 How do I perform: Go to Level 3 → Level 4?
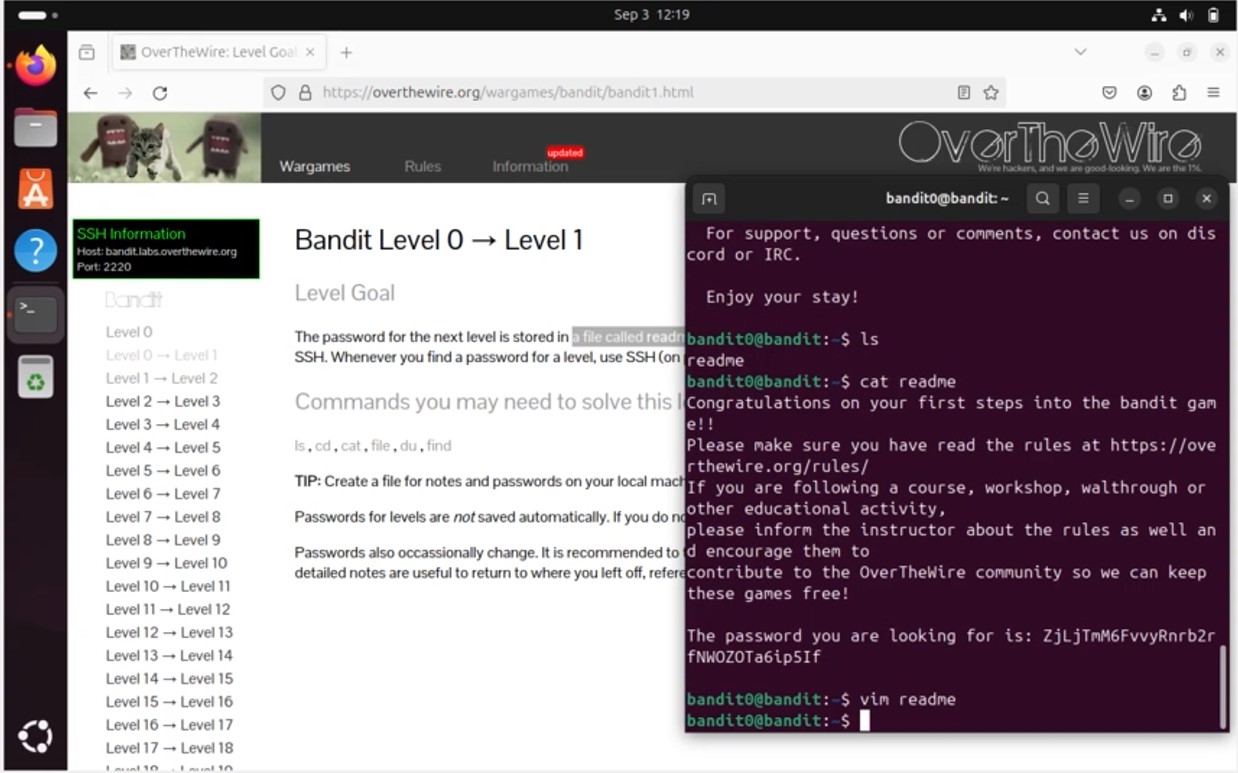pos(163,424)
